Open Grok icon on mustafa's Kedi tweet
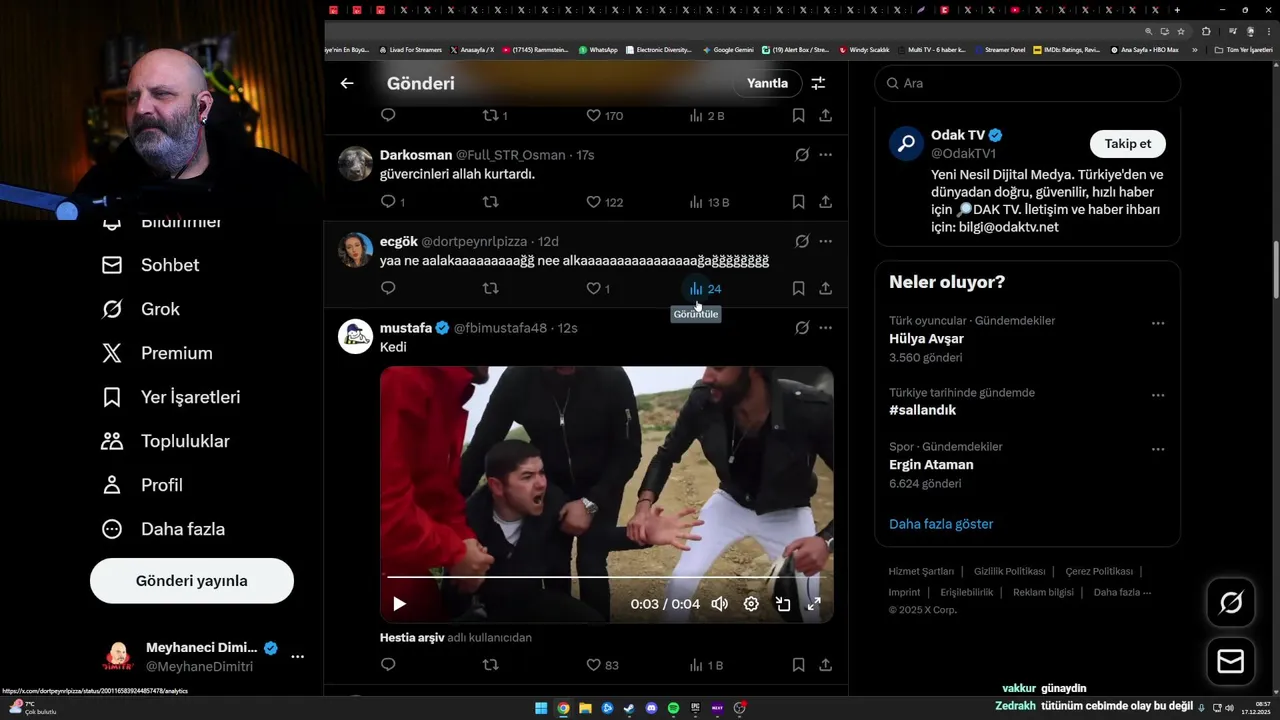Viewport: 1280px width, 720px height. click(x=802, y=327)
